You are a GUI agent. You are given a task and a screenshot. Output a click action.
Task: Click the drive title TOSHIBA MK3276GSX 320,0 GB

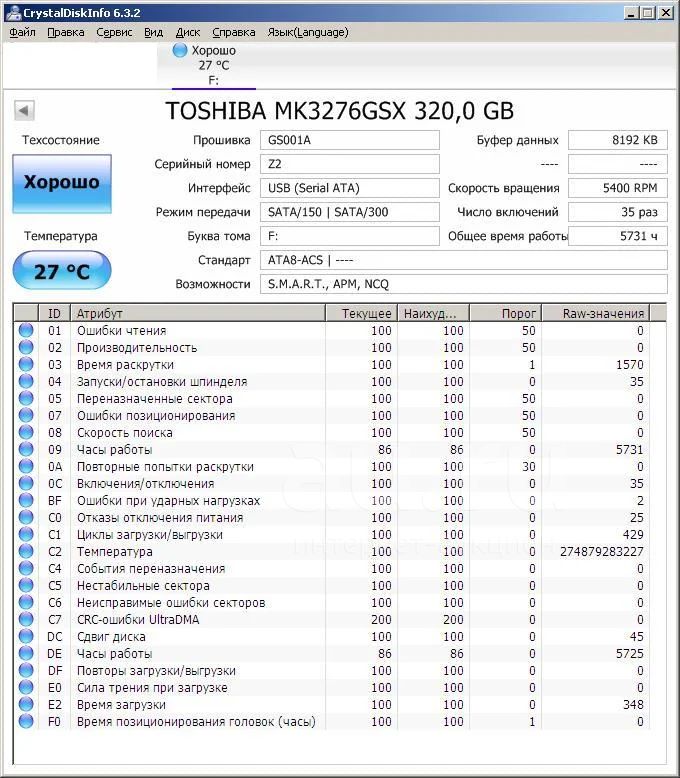[x=340, y=111]
